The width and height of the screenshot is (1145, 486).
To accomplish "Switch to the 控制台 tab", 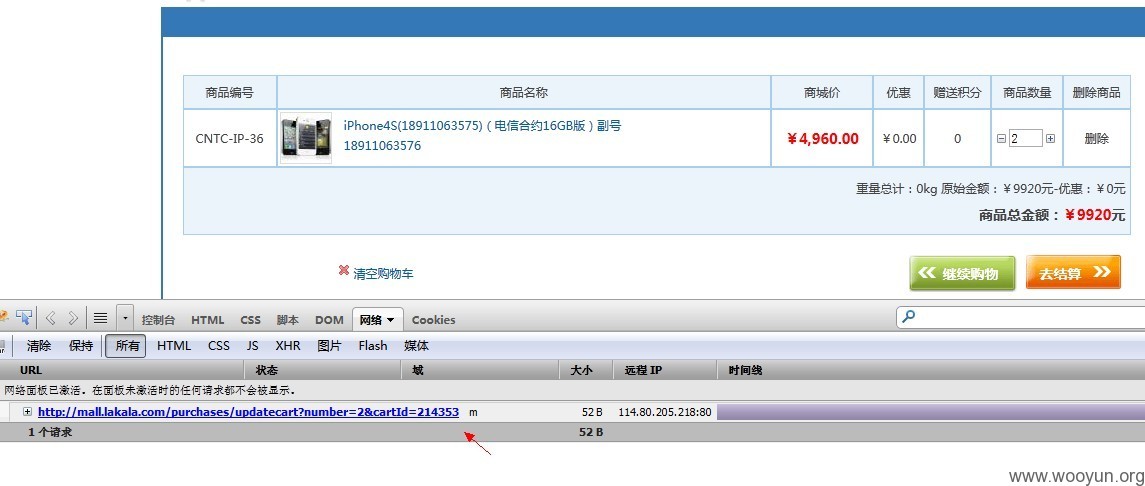I will click(158, 320).
